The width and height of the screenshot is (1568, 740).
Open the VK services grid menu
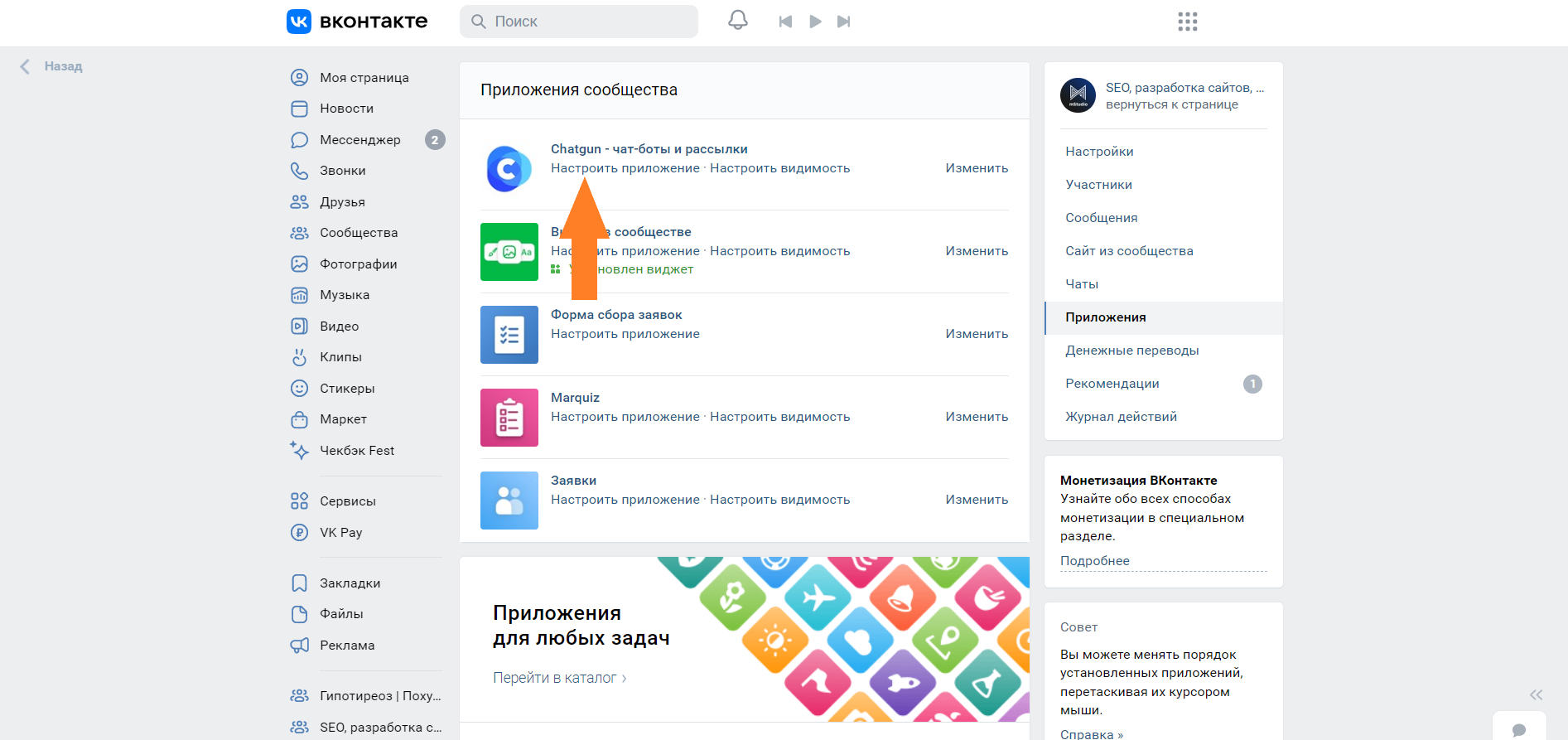1188,22
